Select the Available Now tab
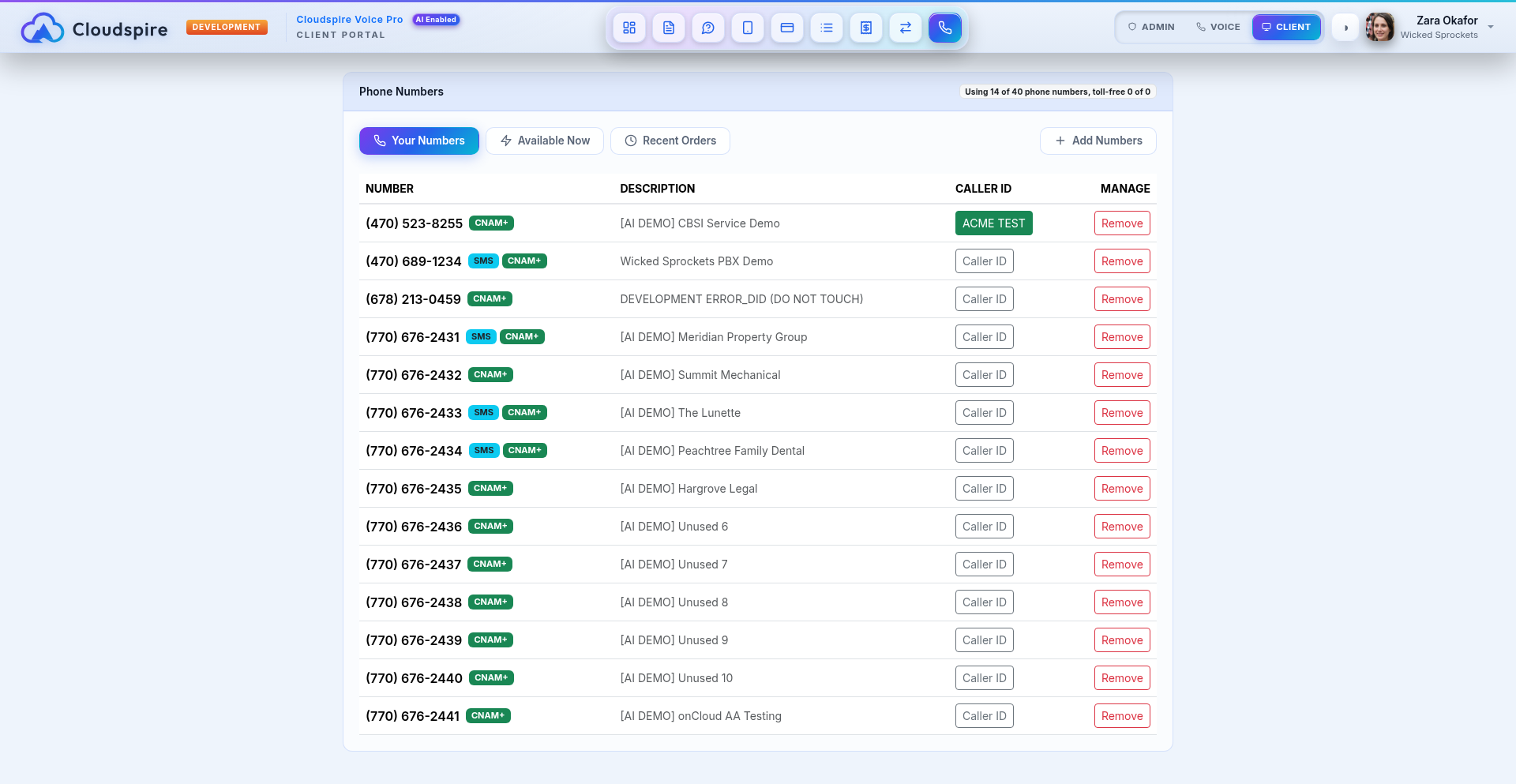The image size is (1516, 784). 545,141
